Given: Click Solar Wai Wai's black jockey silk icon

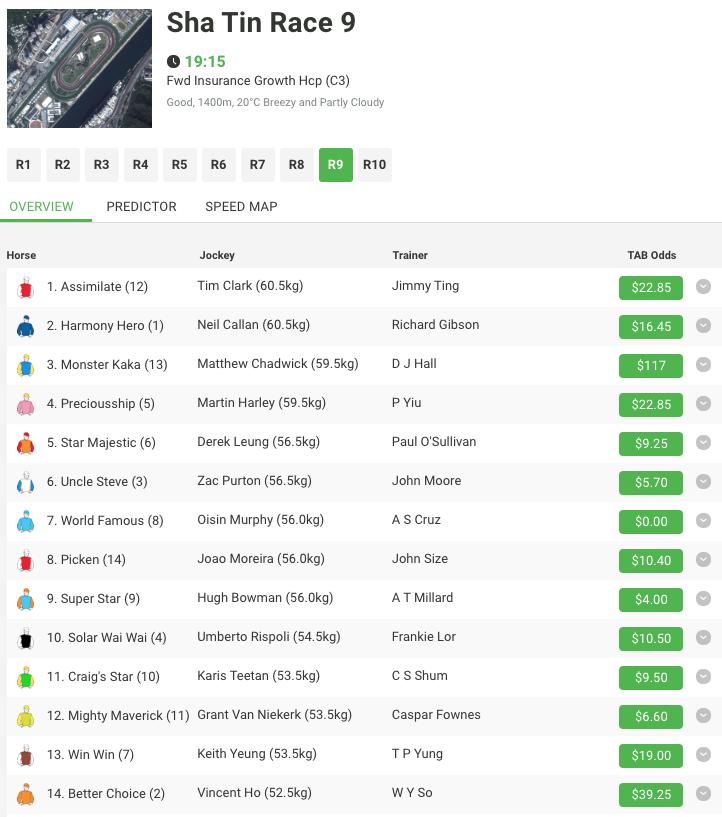Looking at the screenshot, I should [25, 639].
